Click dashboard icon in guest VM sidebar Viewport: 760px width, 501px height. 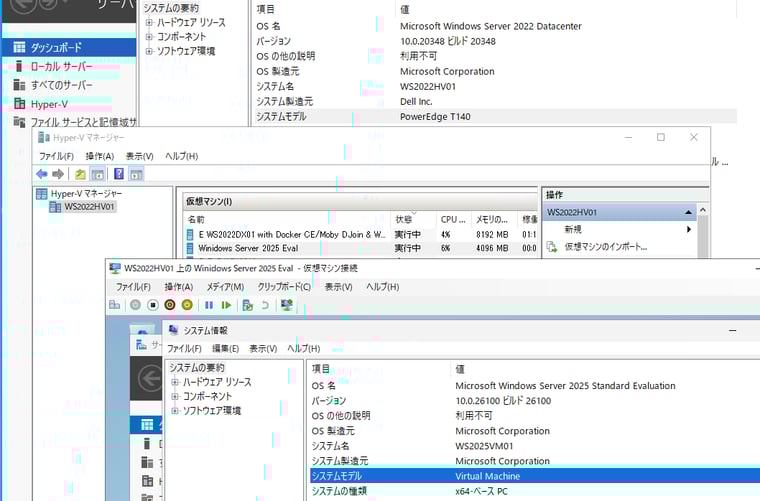pyautogui.click(x=147, y=425)
